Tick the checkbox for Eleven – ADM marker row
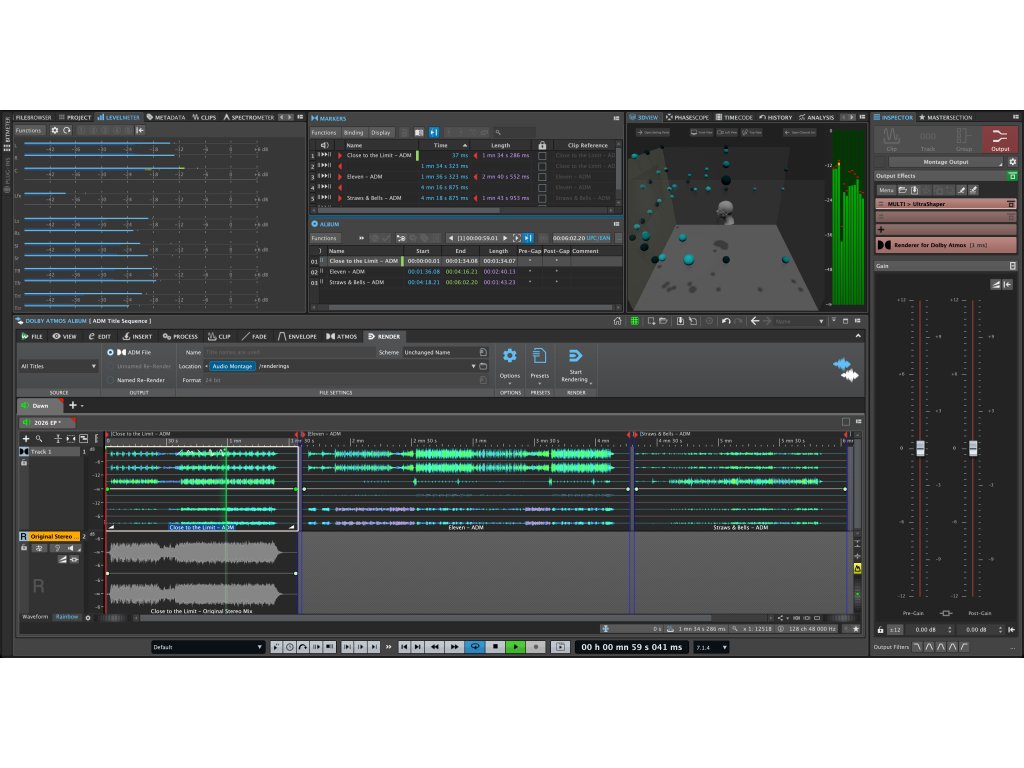 (x=542, y=177)
